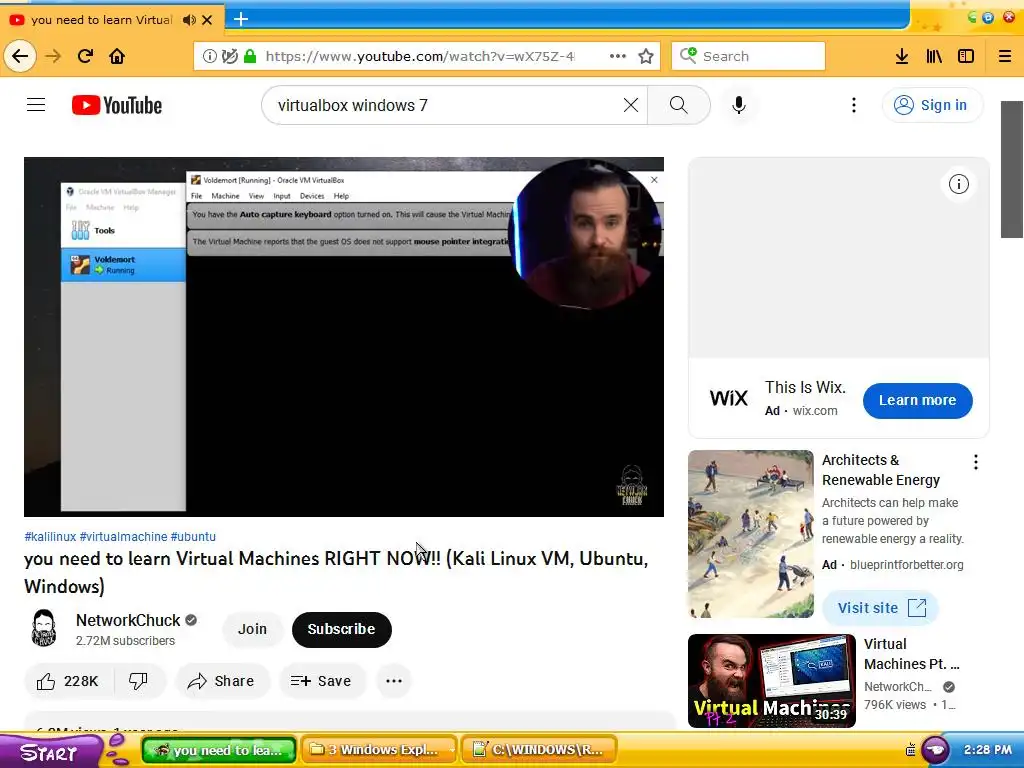This screenshot has width=1024, height=768.
Task: Open the #kalilinux hashtag link
Action: point(50,537)
